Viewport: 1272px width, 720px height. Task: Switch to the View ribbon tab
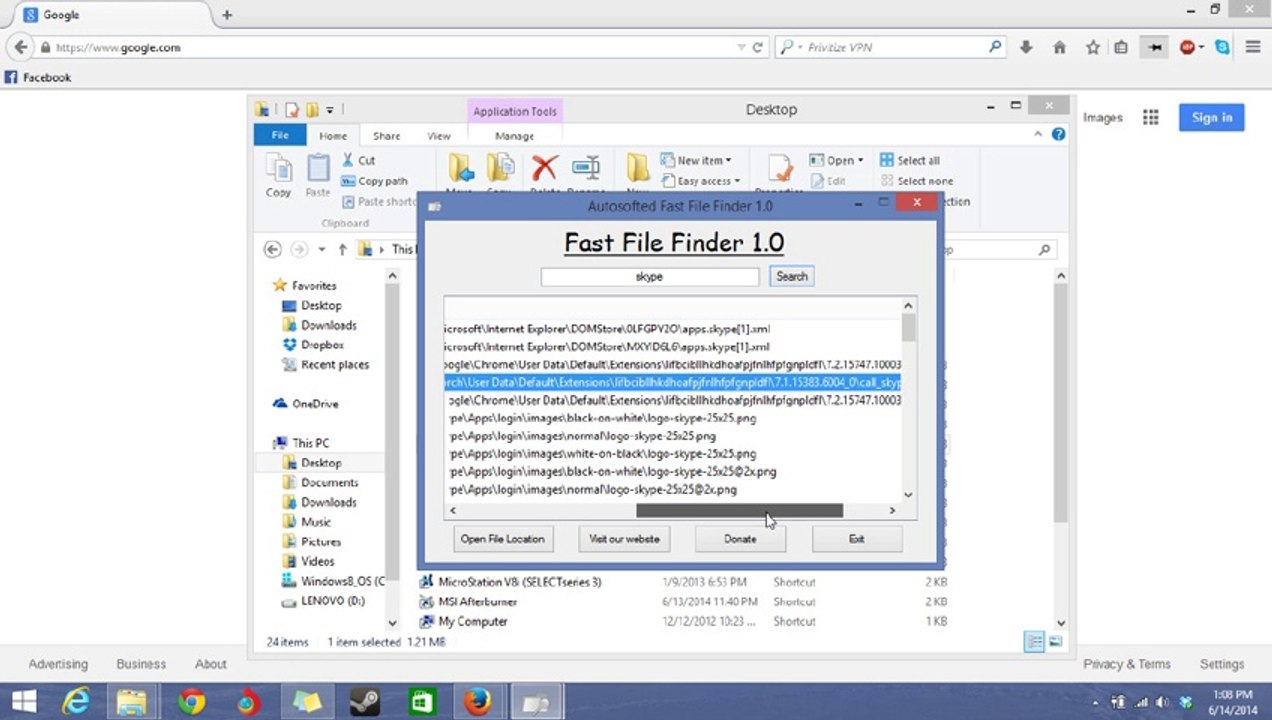[439, 136]
